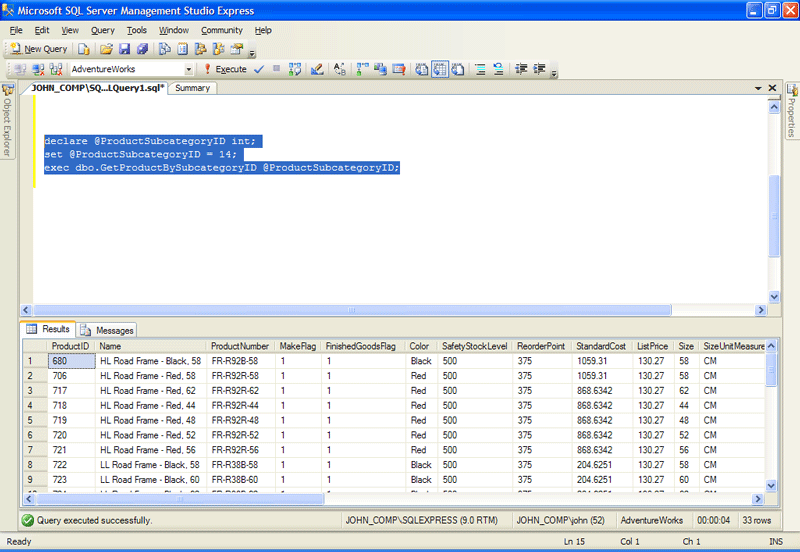Click the Design Query in Editor icon

click(x=317, y=69)
